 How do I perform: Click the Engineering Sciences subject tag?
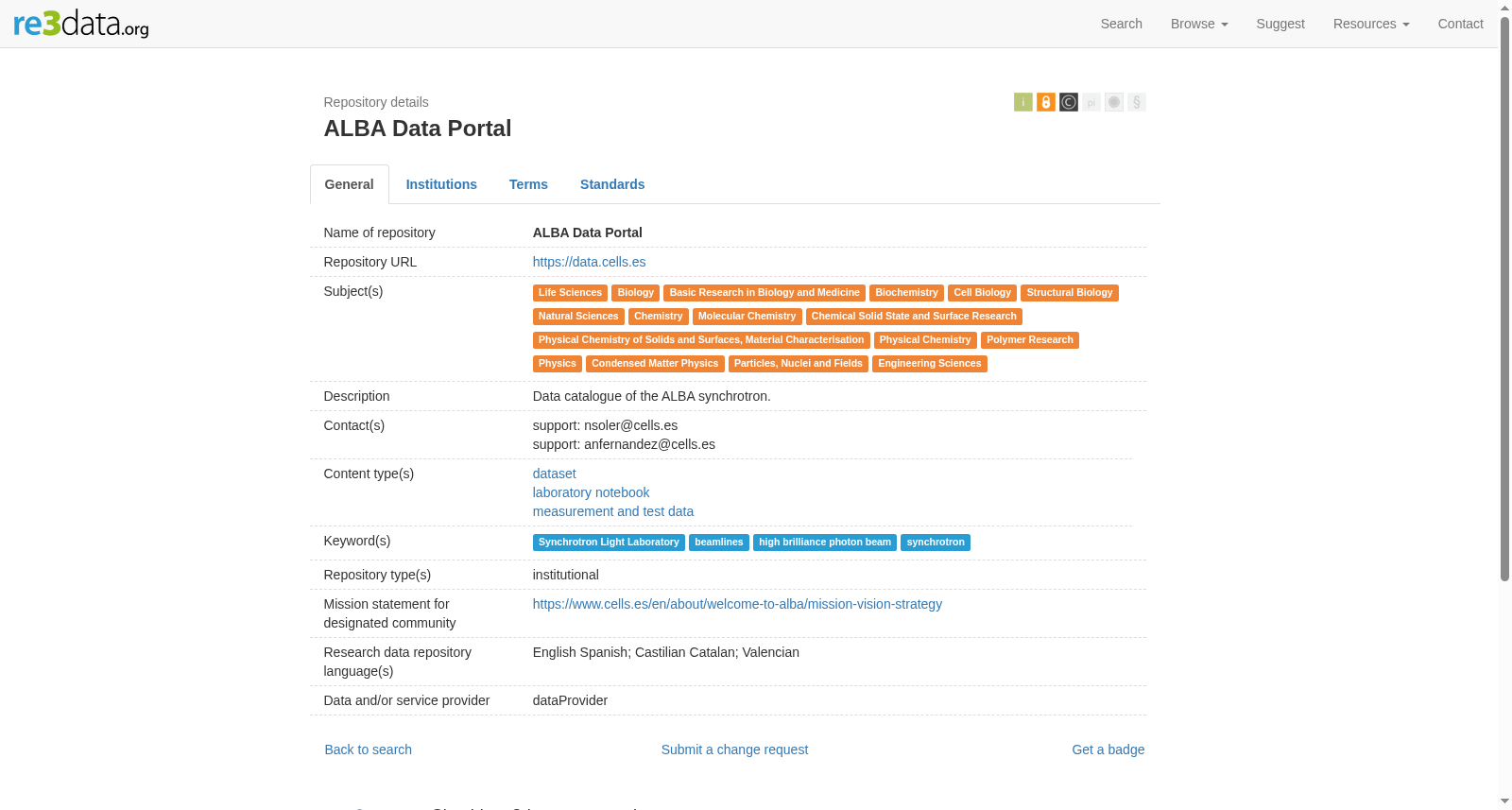930,364
